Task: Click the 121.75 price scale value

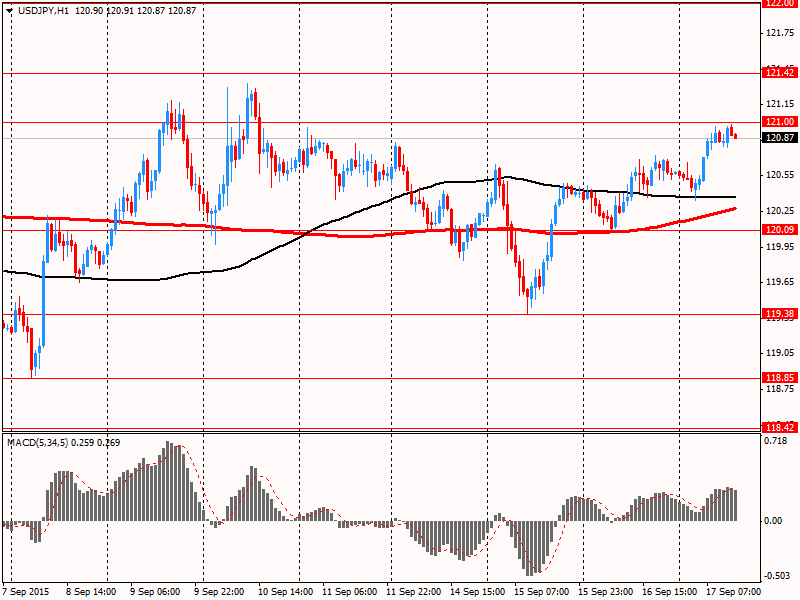Action: click(x=780, y=33)
